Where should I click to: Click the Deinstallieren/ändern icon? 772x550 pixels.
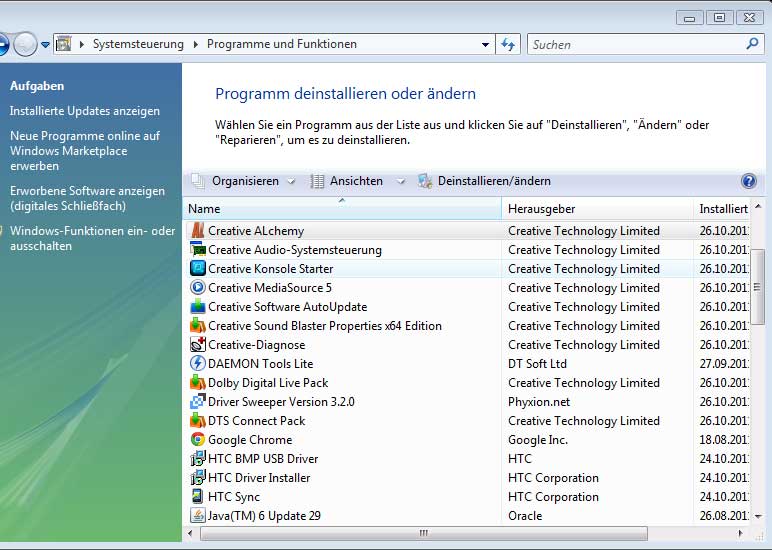(425, 181)
